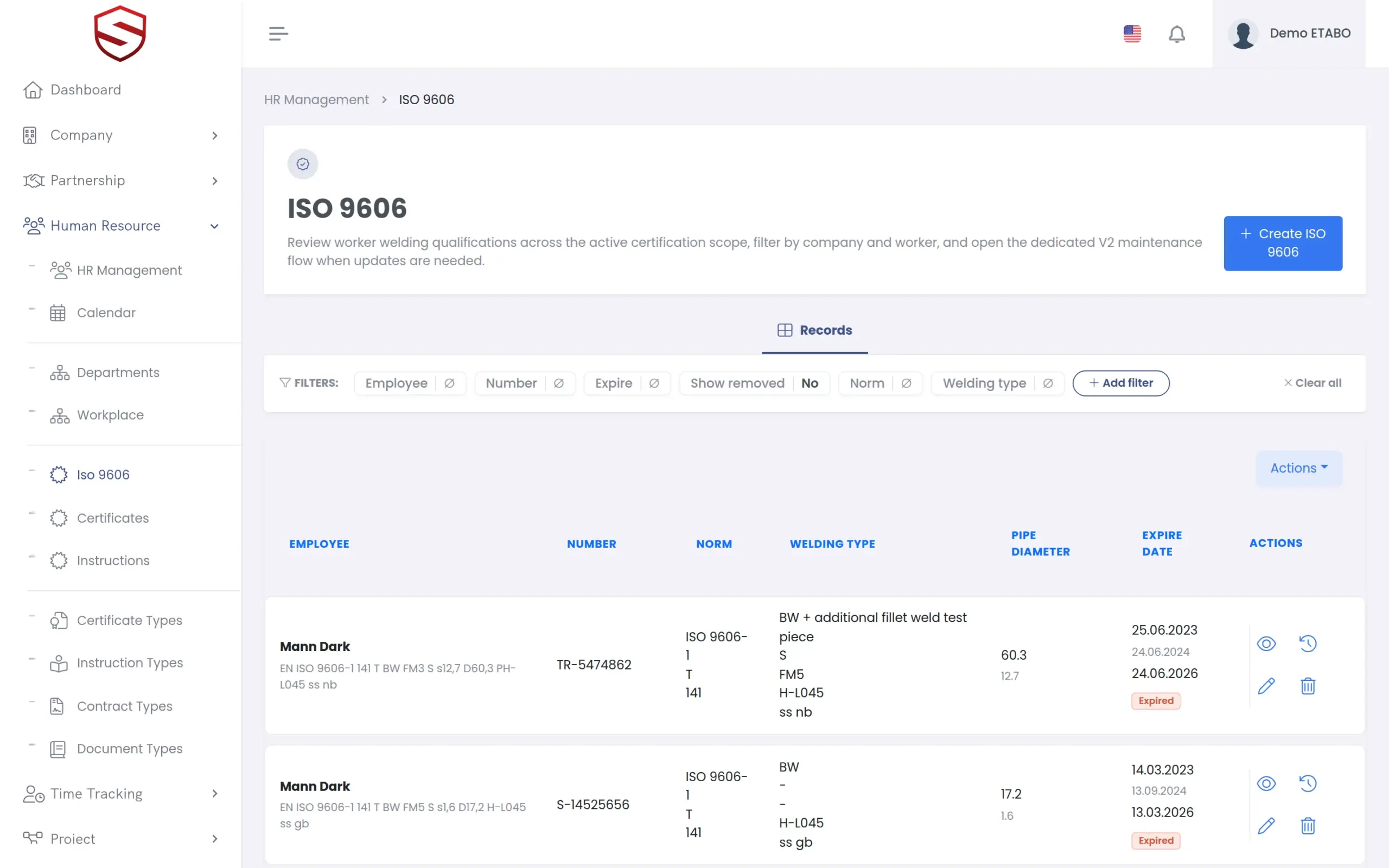Edit S-14525656 record with pencil icon
This screenshot has width=1389, height=868.
[1266, 826]
